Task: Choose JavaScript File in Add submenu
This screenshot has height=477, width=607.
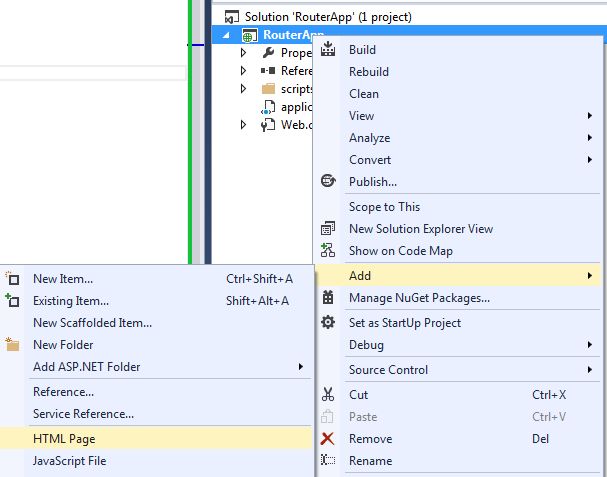Action: point(156,460)
